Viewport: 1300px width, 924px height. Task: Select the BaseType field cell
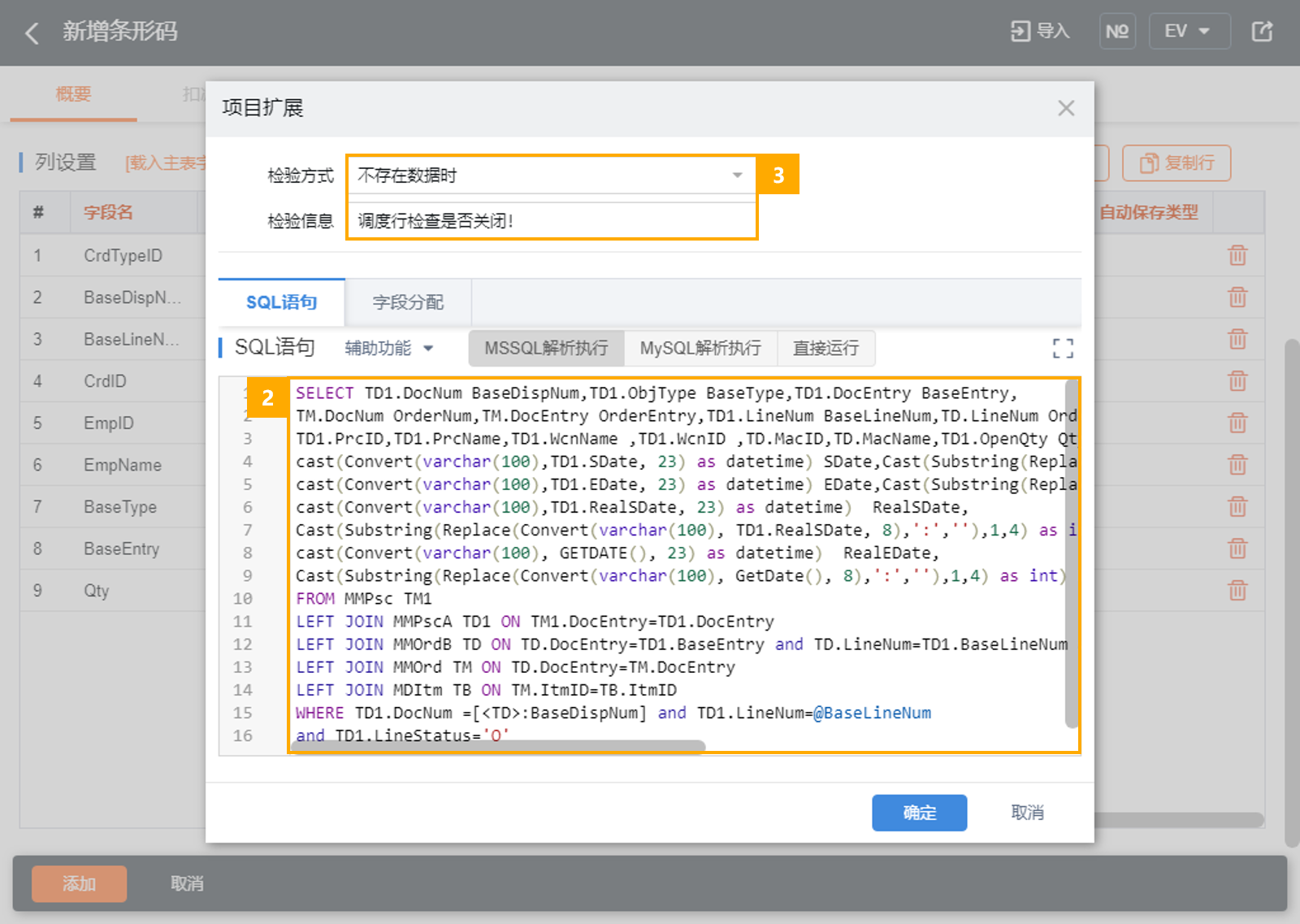120,506
